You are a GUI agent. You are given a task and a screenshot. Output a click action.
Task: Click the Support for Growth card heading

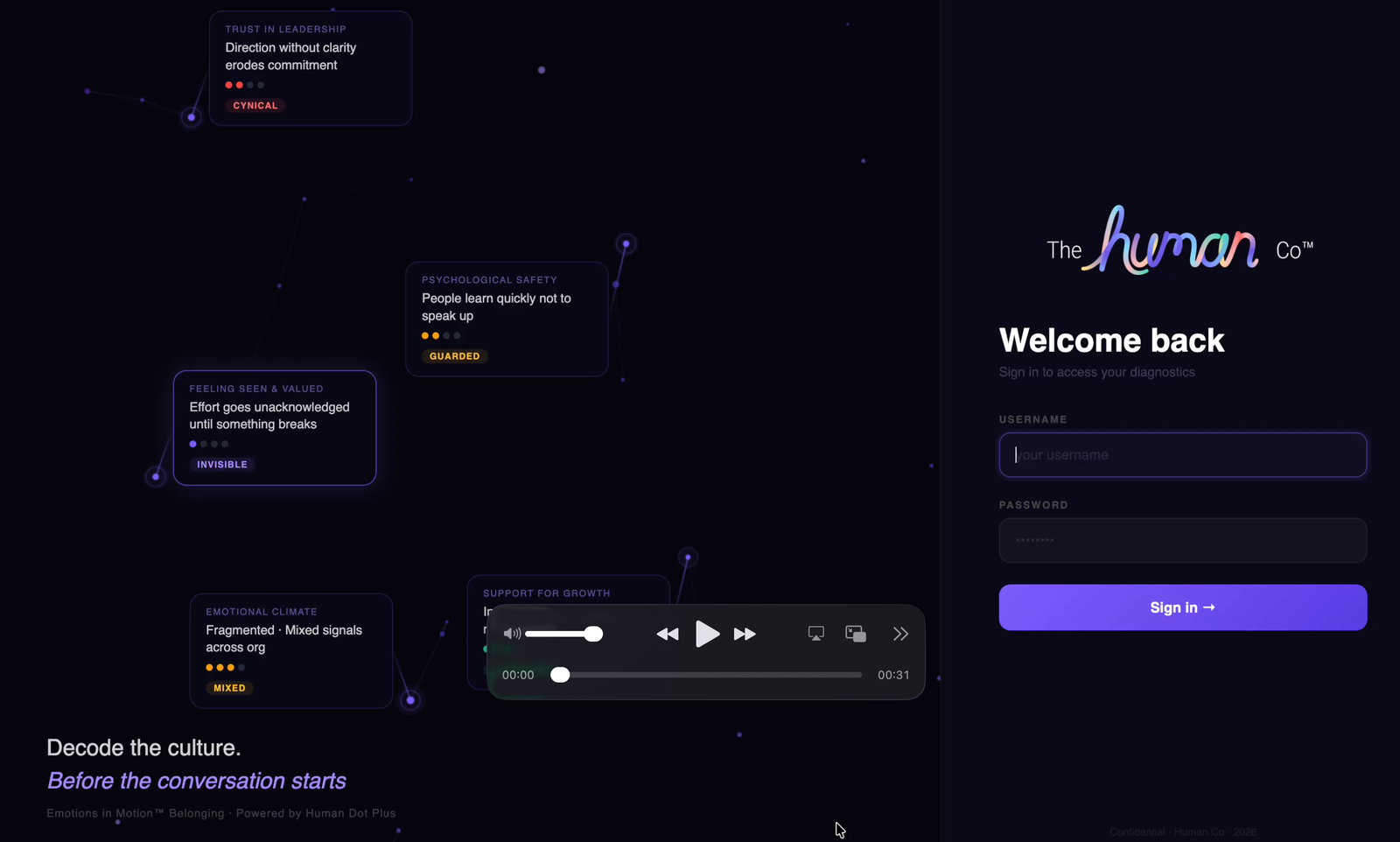tap(547, 593)
